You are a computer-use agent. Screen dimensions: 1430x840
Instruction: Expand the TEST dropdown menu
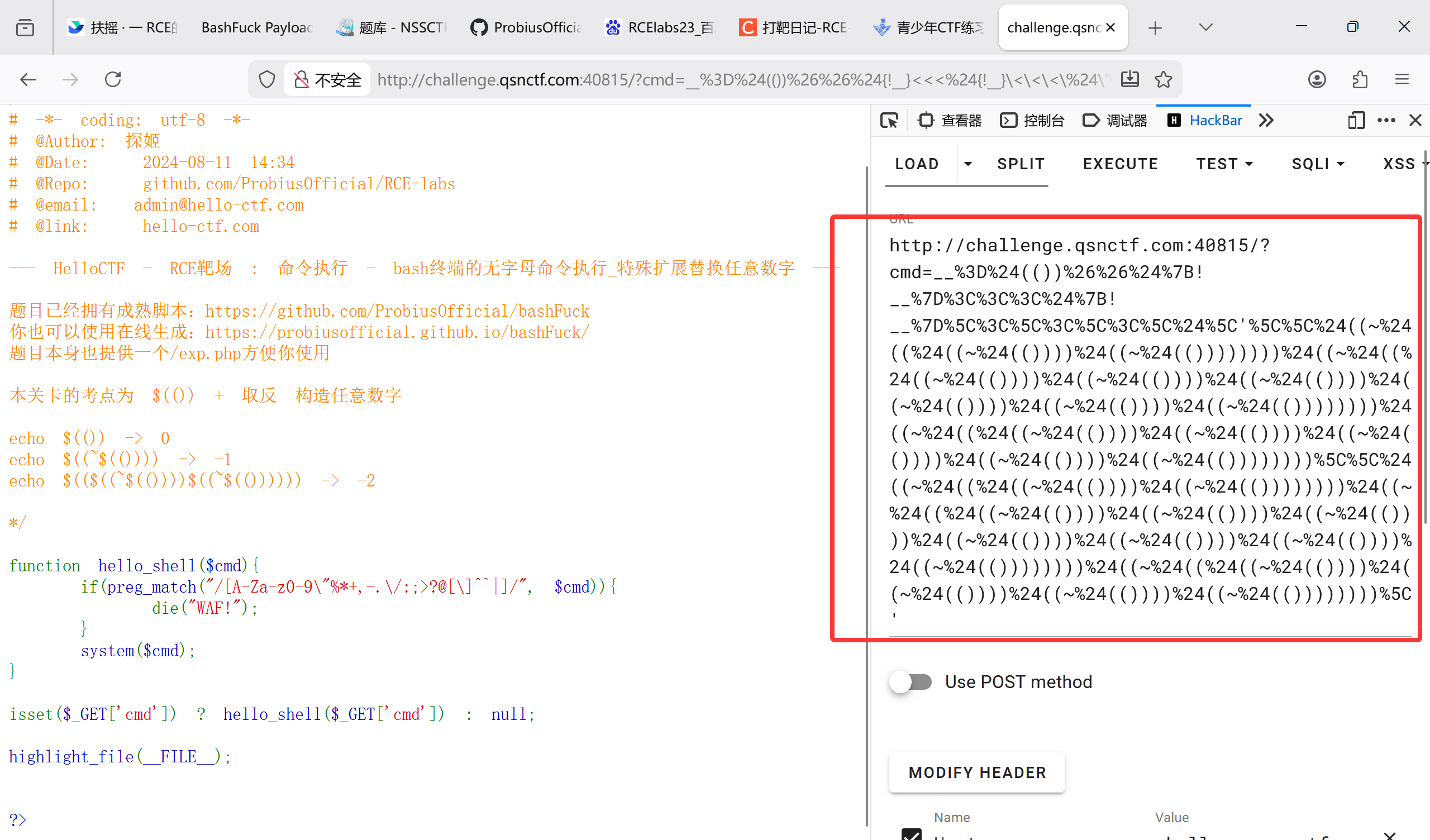click(x=1224, y=164)
